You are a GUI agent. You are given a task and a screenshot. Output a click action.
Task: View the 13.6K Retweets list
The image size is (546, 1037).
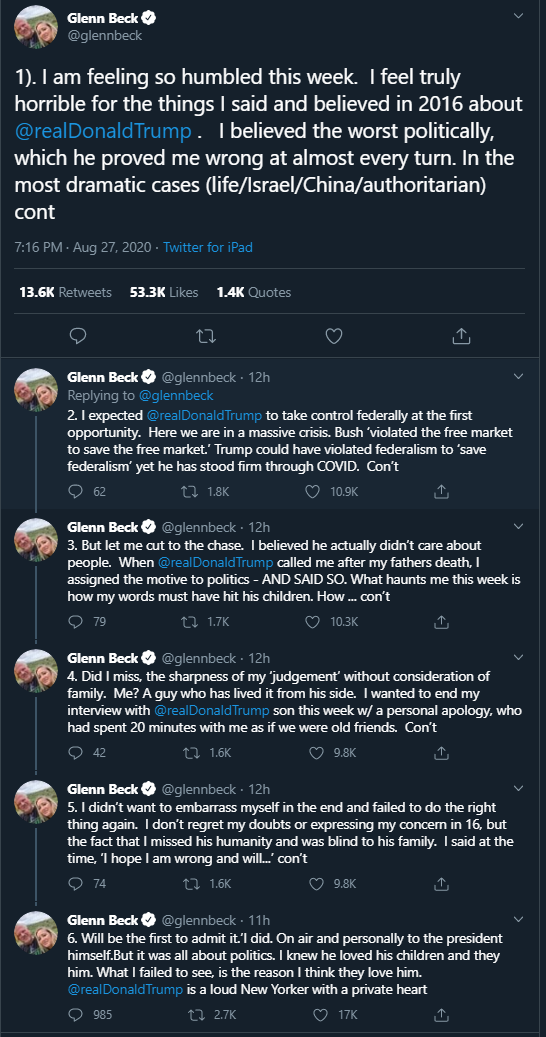click(x=65, y=292)
